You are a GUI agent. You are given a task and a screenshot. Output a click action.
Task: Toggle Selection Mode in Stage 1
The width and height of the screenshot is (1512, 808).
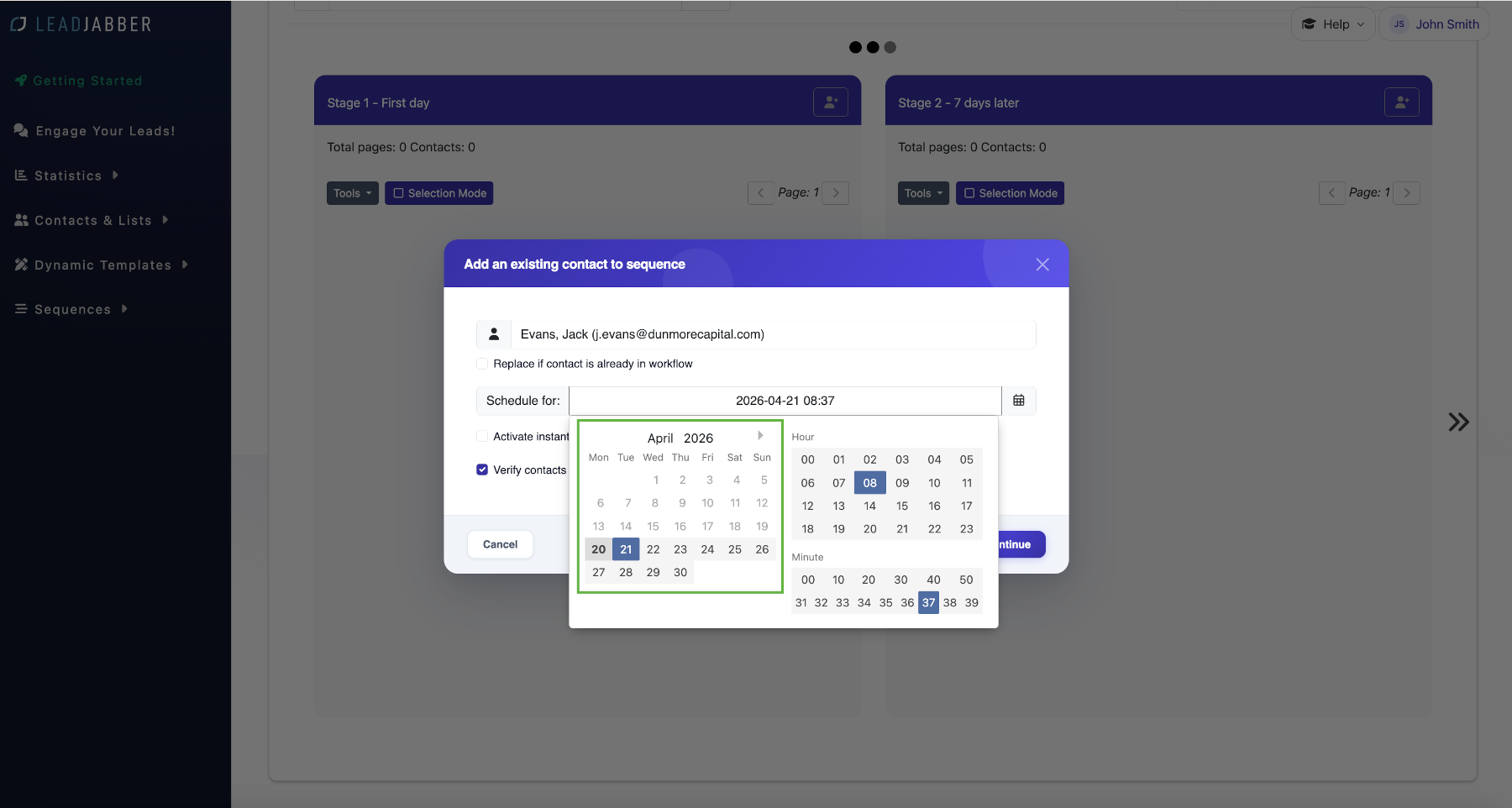tap(439, 193)
